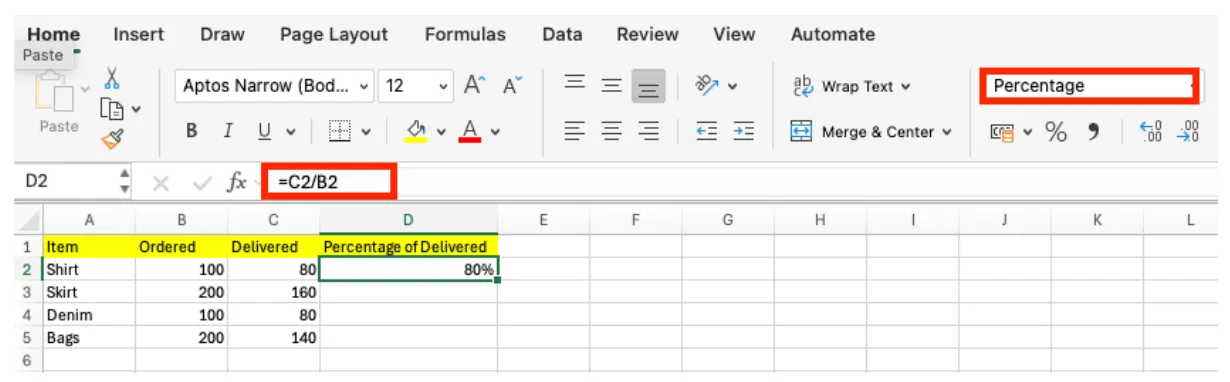The width and height of the screenshot is (1230, 382).
Task: Cancel formula entry with X
Action: [x=162, y=182]
